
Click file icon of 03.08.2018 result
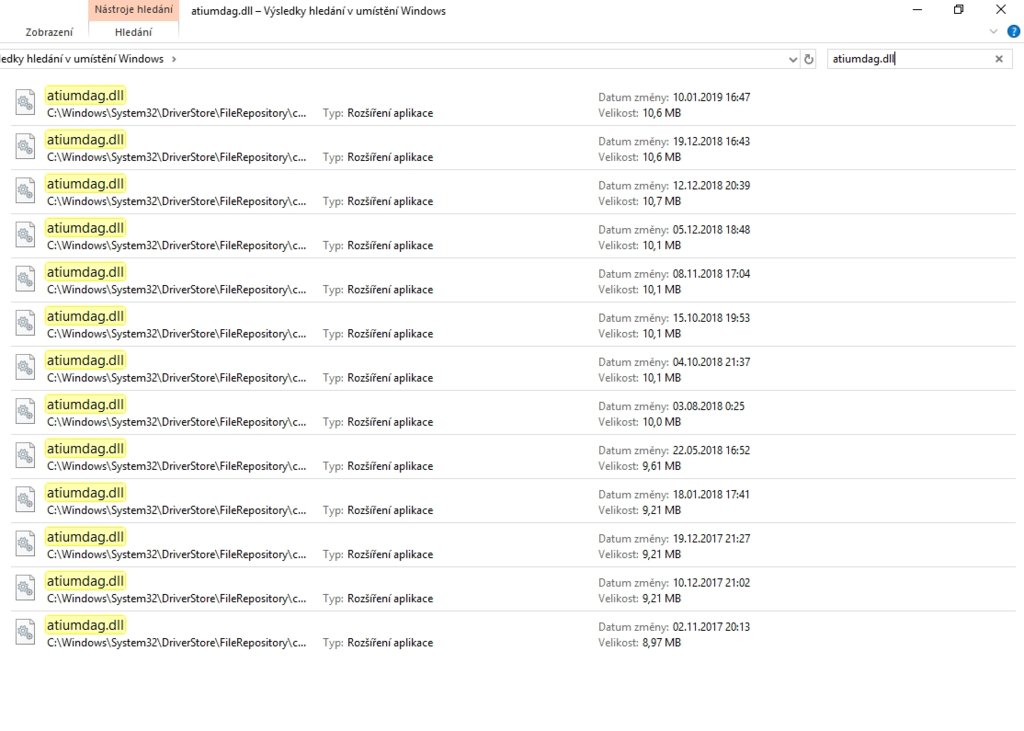[x=26, y=411]
